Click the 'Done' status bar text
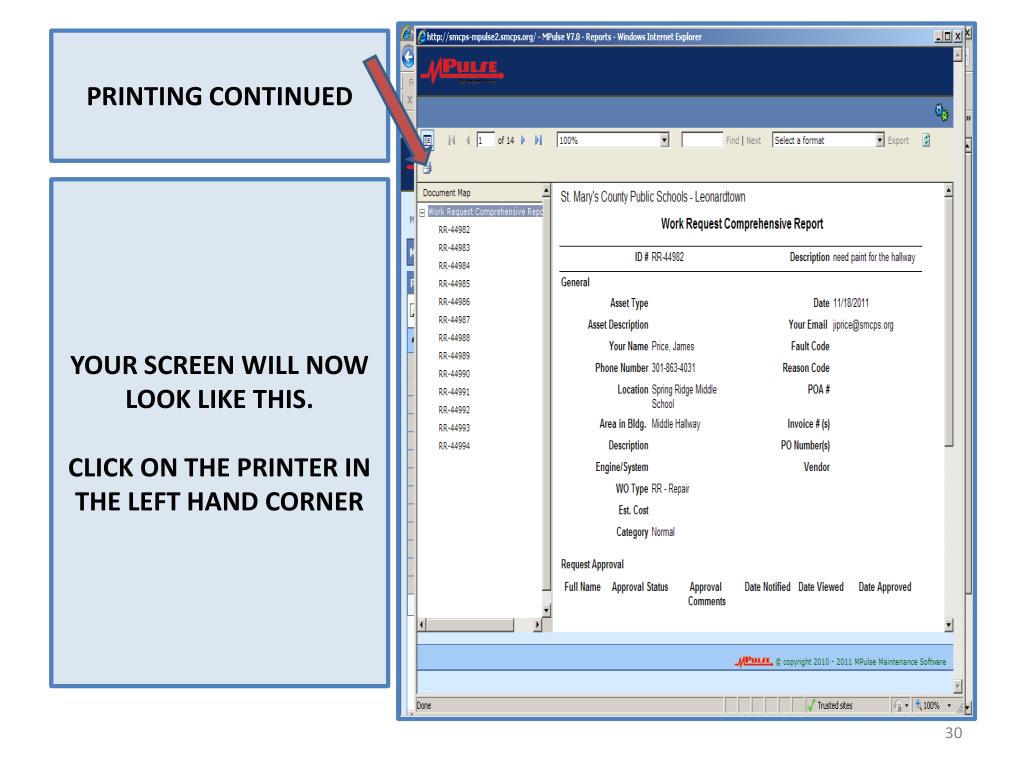The image size is (1024, 768). [424, 705]
